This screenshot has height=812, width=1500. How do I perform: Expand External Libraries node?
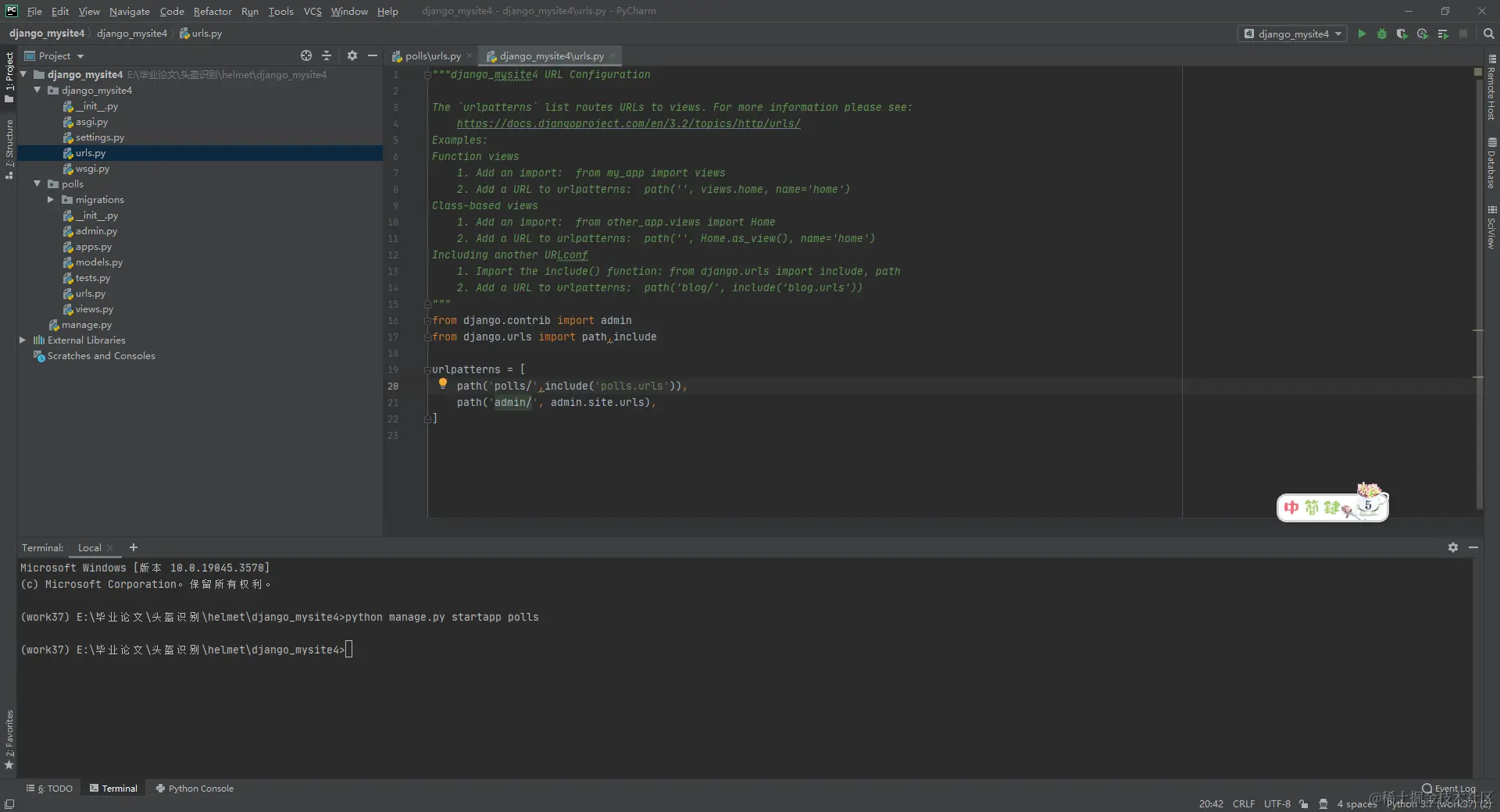coord(23,340)
